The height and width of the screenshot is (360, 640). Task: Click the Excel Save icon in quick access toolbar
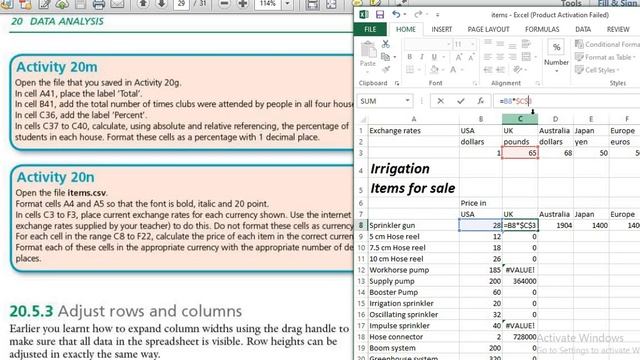380,15
